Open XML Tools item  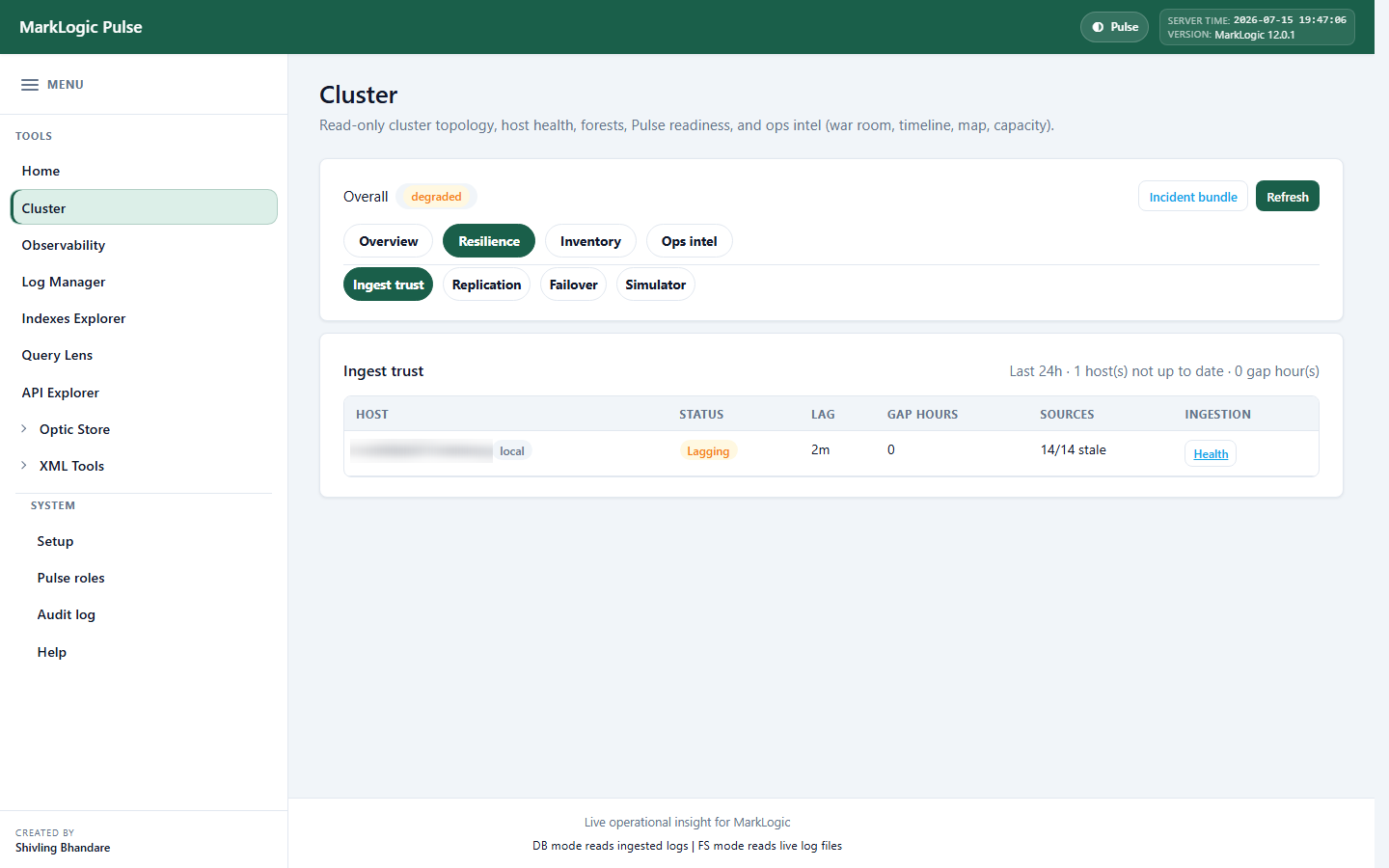[71, 466]
